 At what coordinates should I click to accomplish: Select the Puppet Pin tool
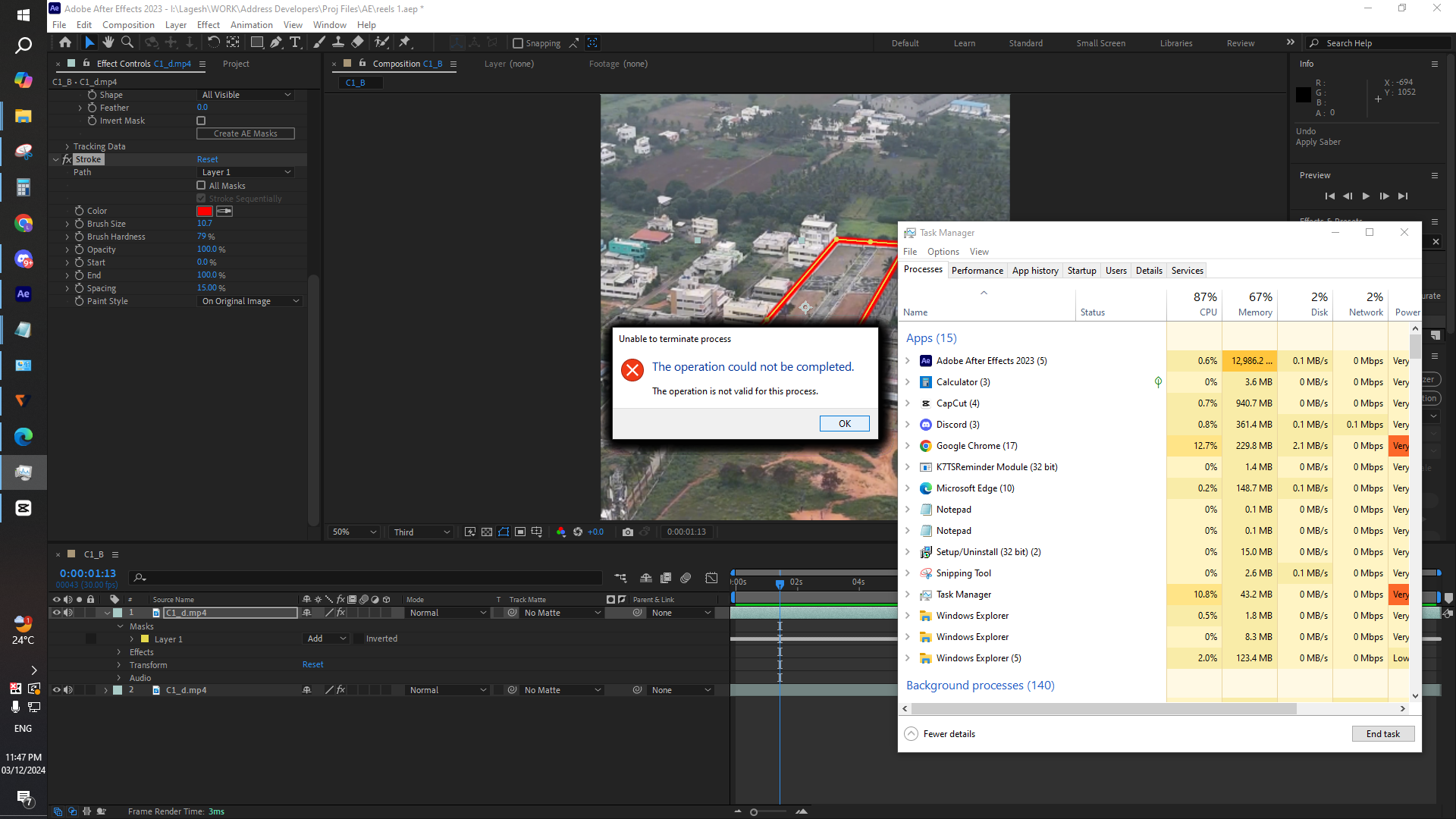click(404, 42)
